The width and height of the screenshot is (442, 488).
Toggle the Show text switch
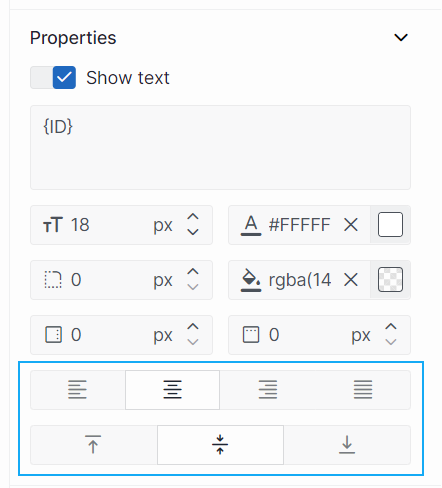[53, 78]
